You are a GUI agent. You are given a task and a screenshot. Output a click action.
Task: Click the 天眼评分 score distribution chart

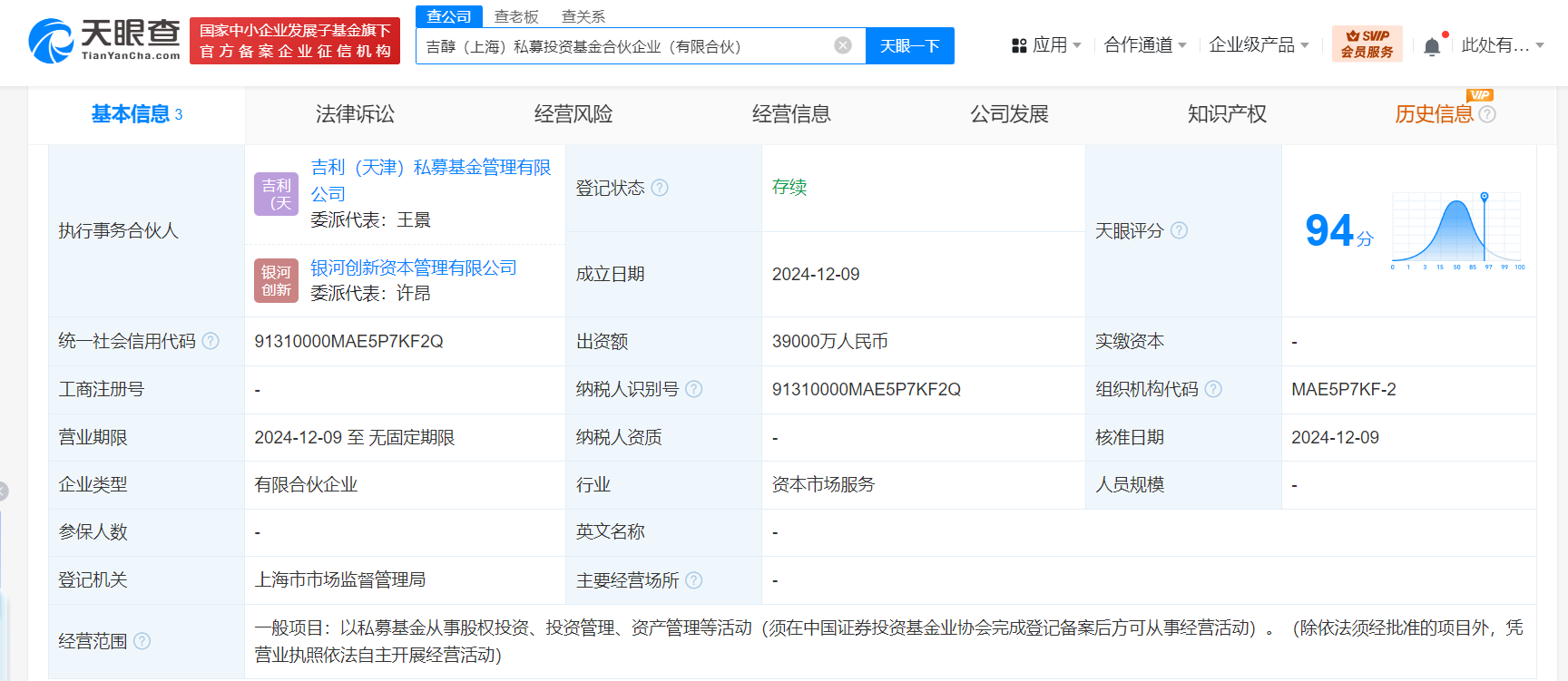[x=1457, y=230]
